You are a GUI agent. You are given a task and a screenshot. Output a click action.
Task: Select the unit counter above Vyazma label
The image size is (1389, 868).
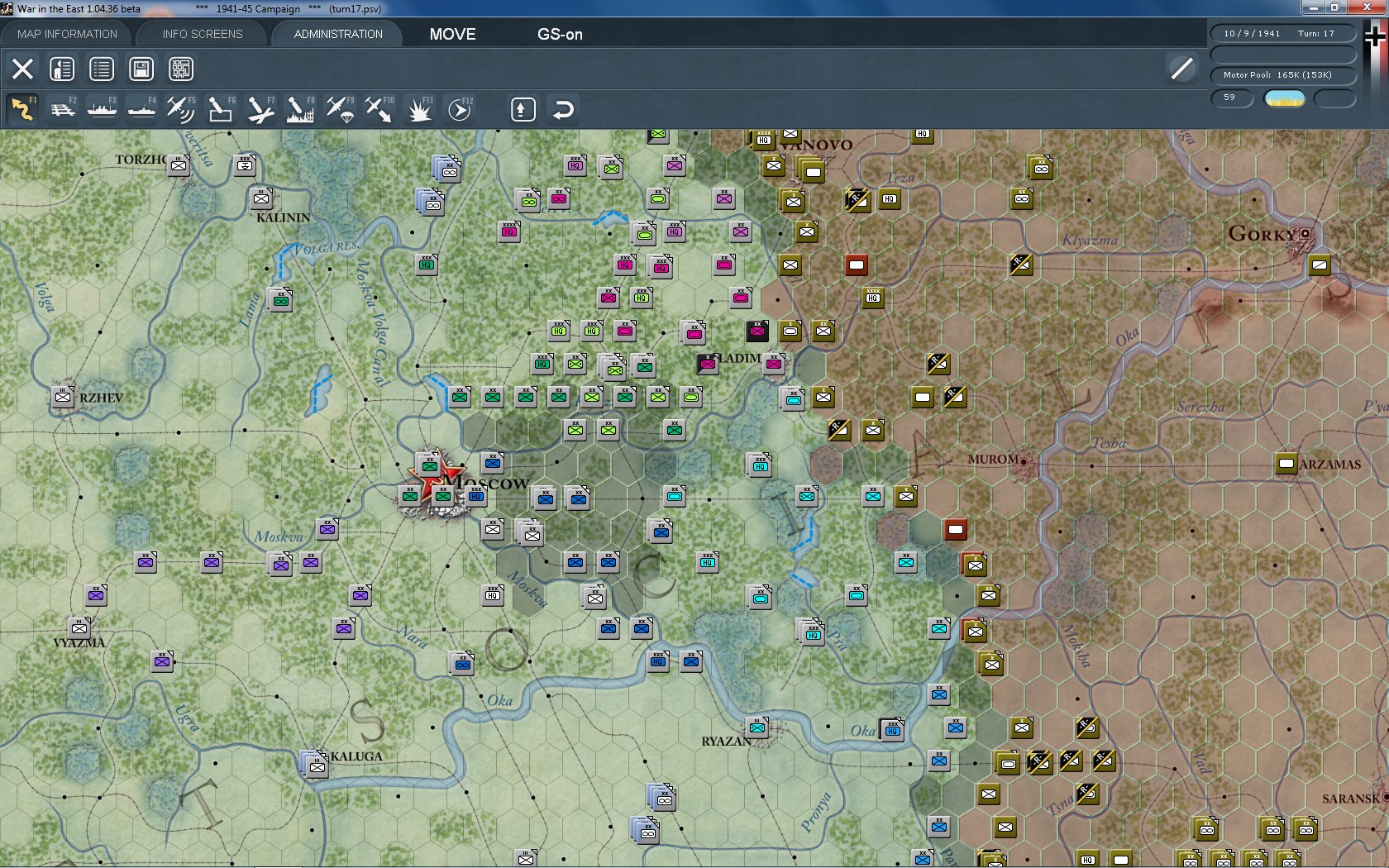[x=79, y=627]
